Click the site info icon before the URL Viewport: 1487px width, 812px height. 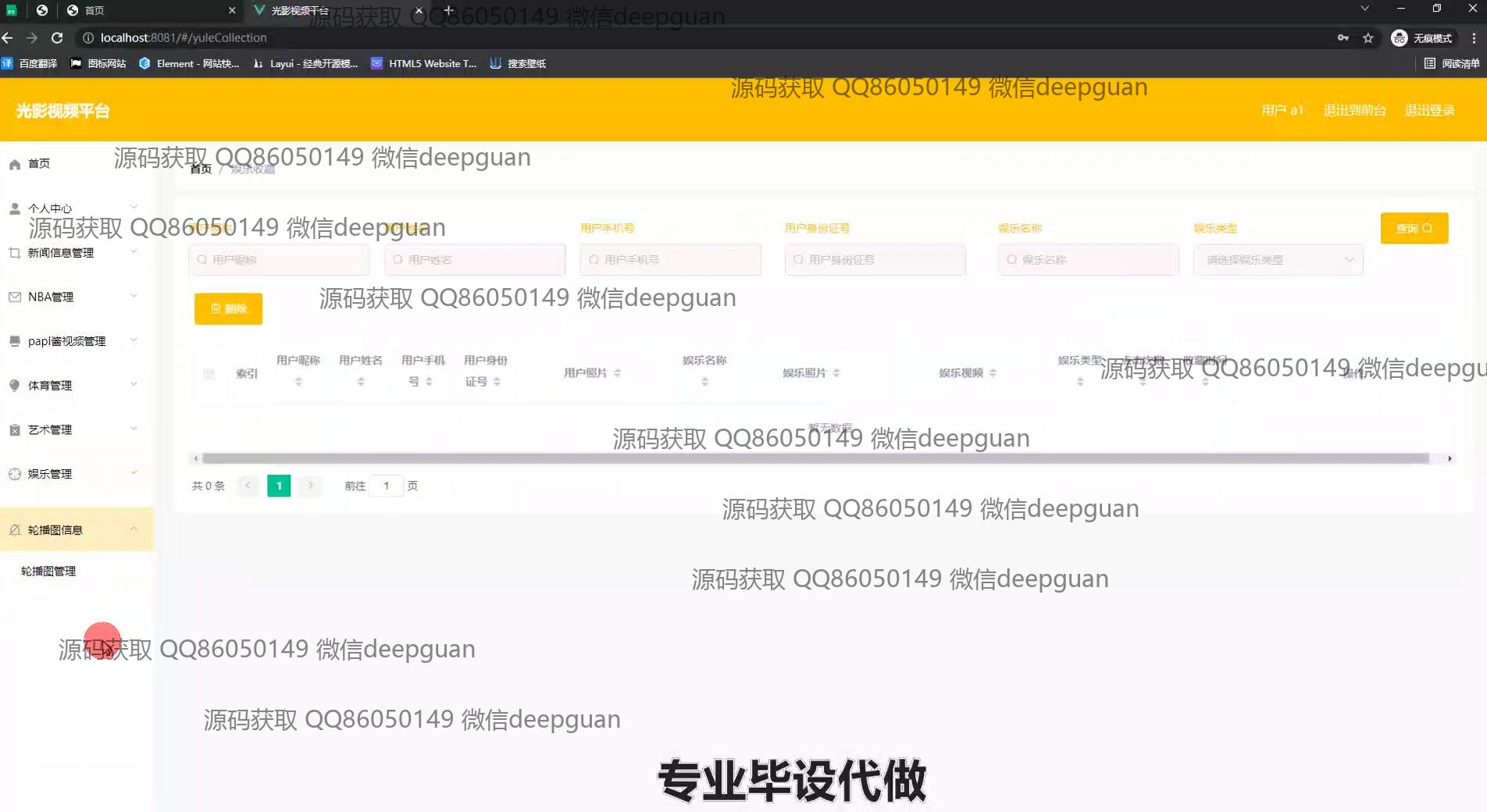[88, 37]
